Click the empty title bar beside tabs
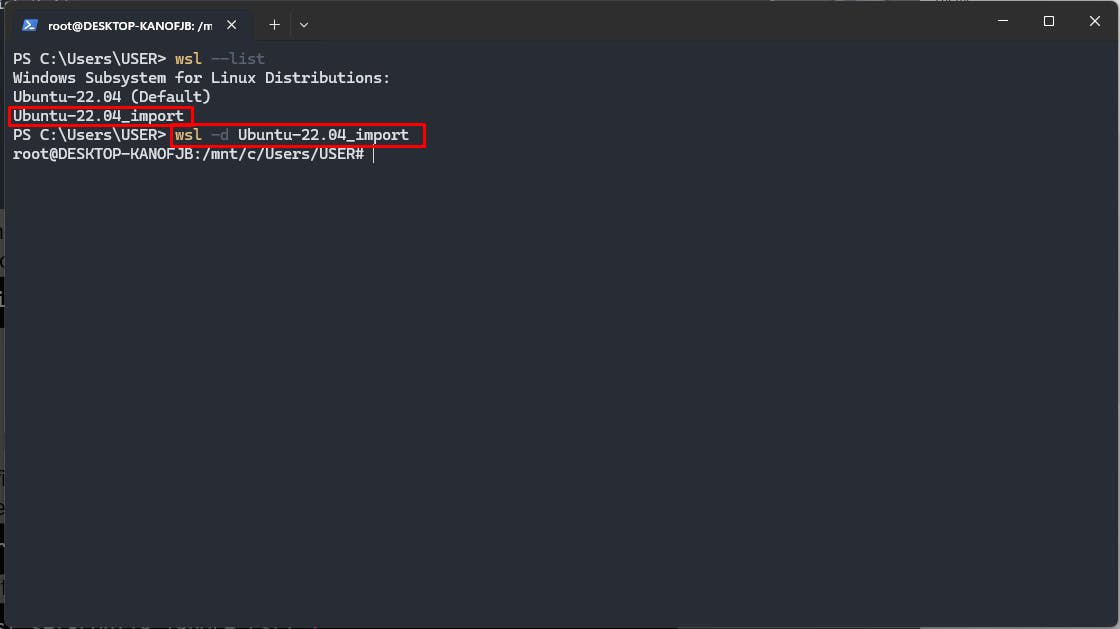Viewport: 1120px width, 629px height. (x=643, y=21)
